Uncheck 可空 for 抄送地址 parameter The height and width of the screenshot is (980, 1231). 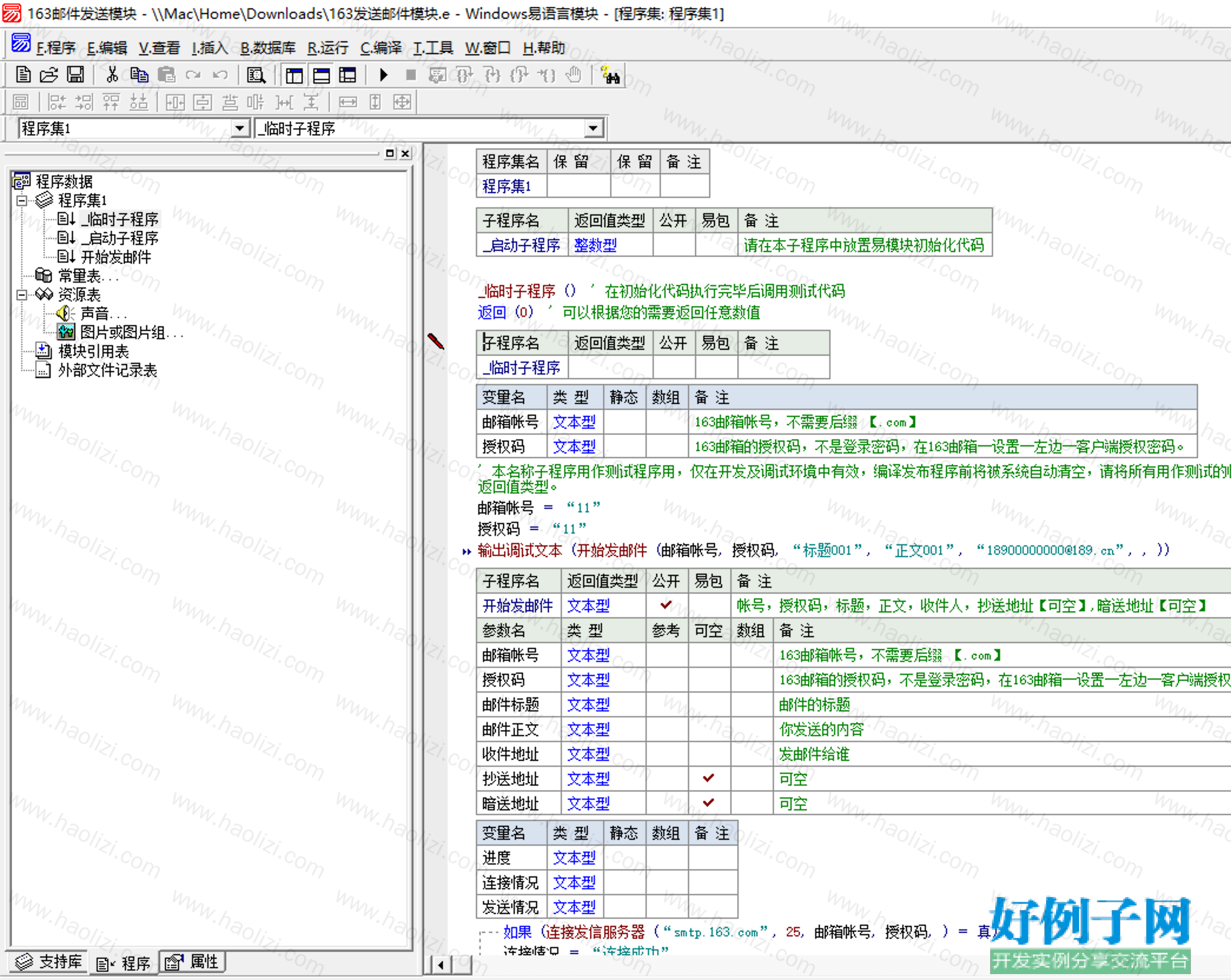[709, 779]
